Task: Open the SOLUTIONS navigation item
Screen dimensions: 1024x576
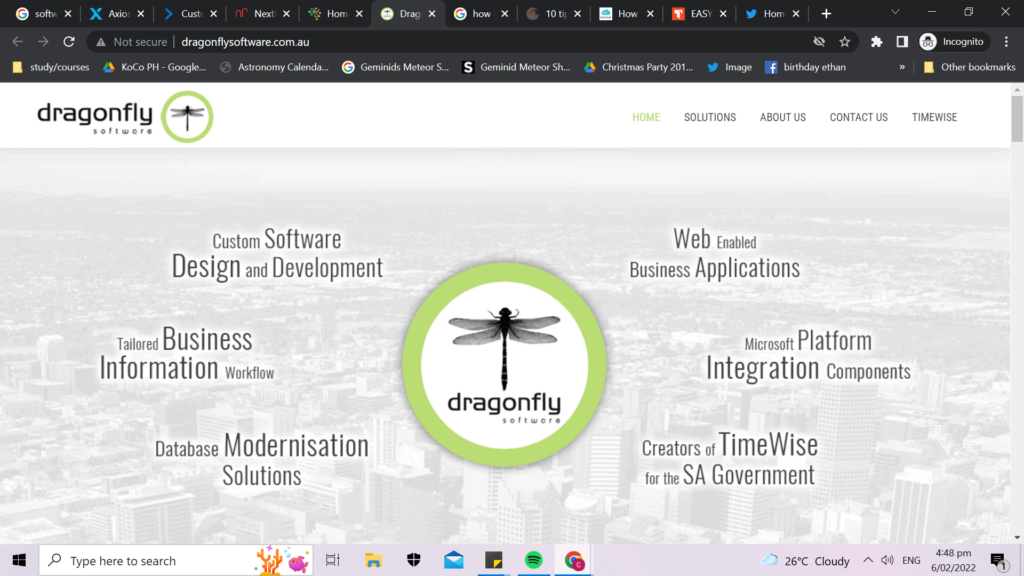Action: point(710,118)
